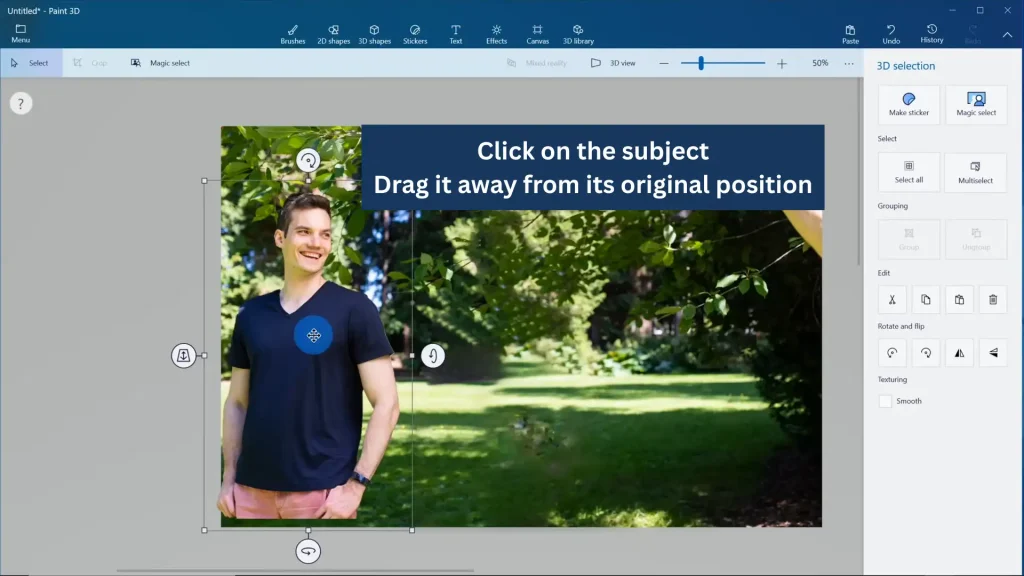Toggle the 3D view mode
This screenshot has width=1024, height=576.
(x=612, y=63)
